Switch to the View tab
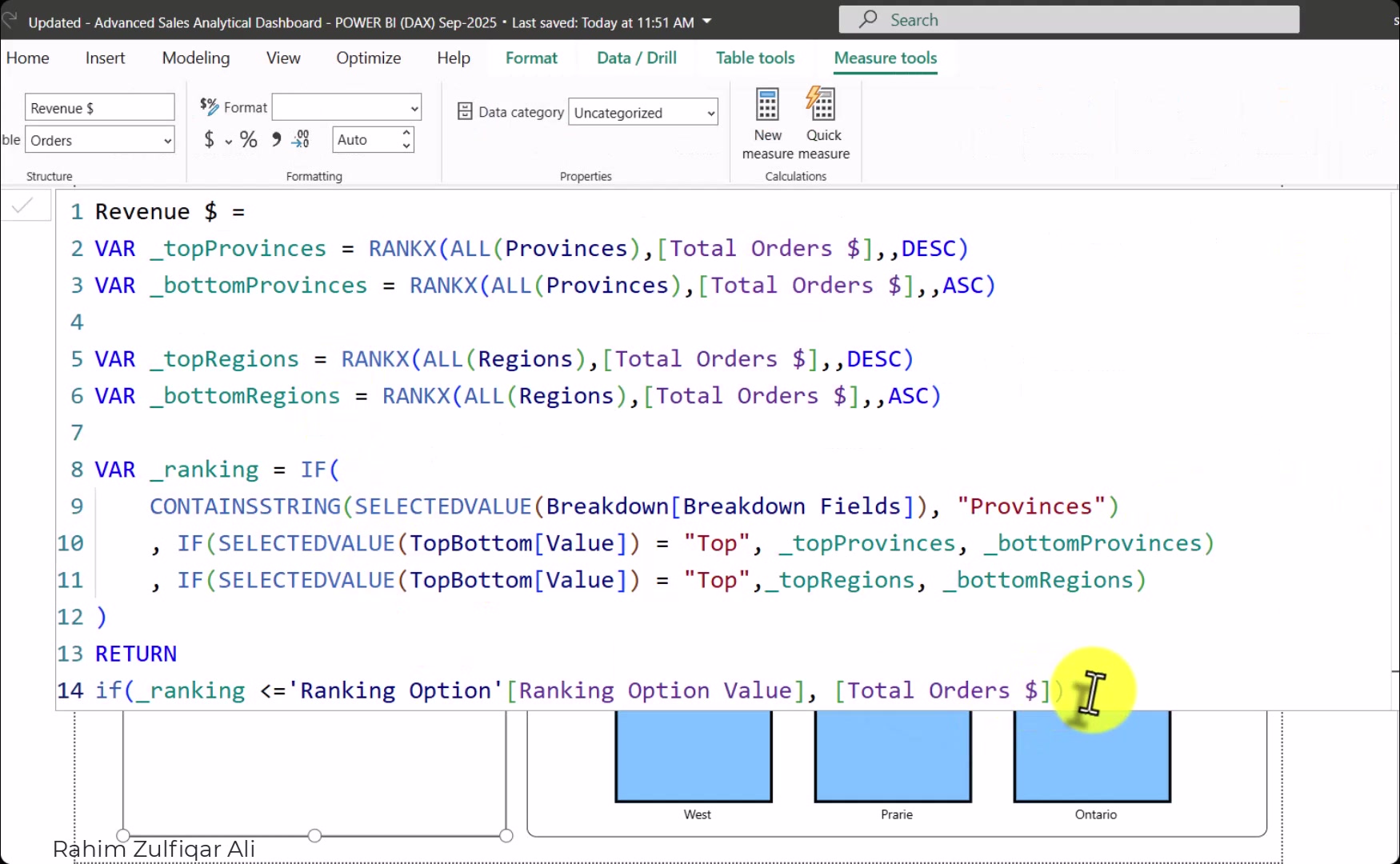 coord(283,58)
